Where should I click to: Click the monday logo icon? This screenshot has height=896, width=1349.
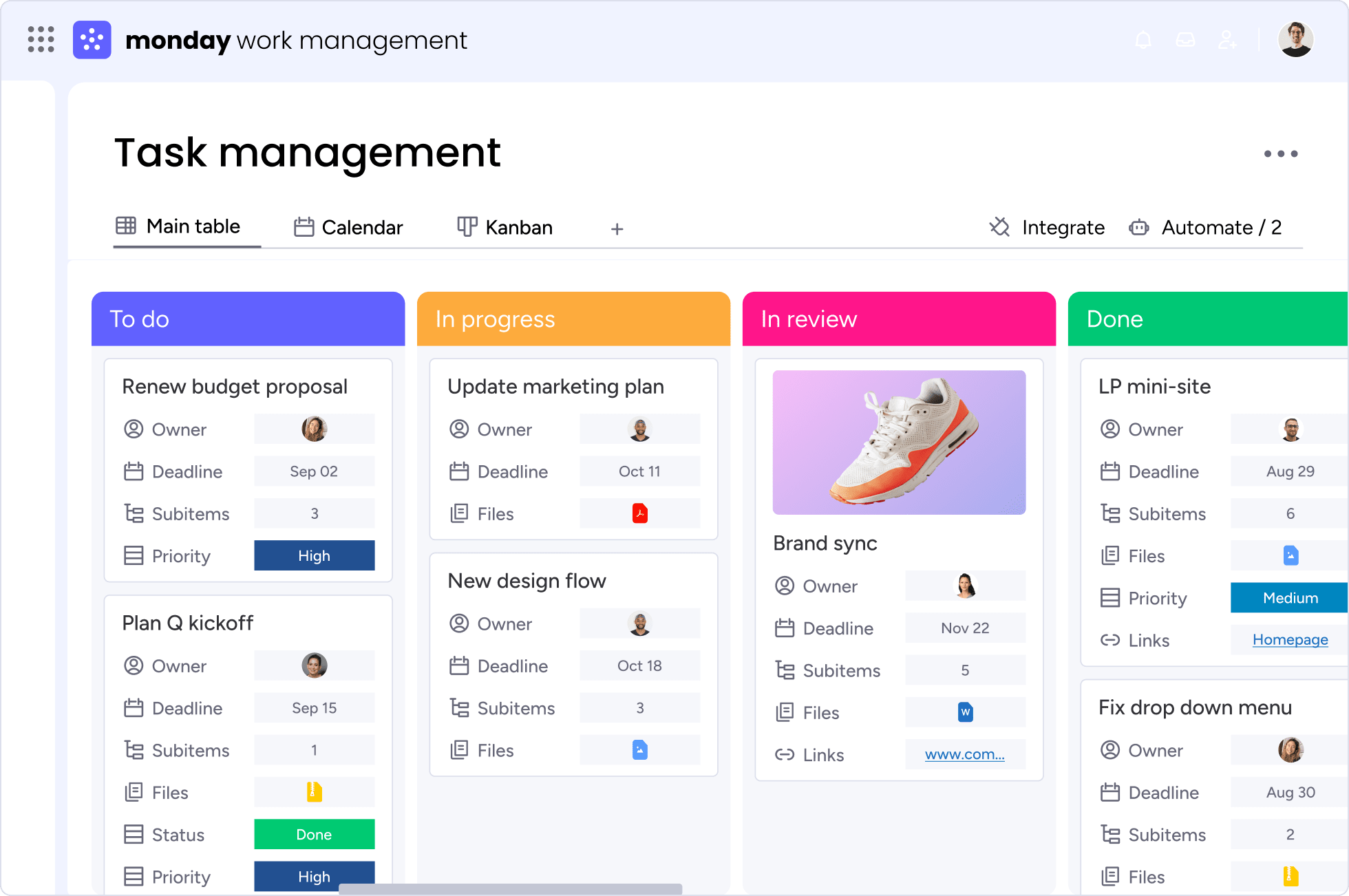(92, 40)
